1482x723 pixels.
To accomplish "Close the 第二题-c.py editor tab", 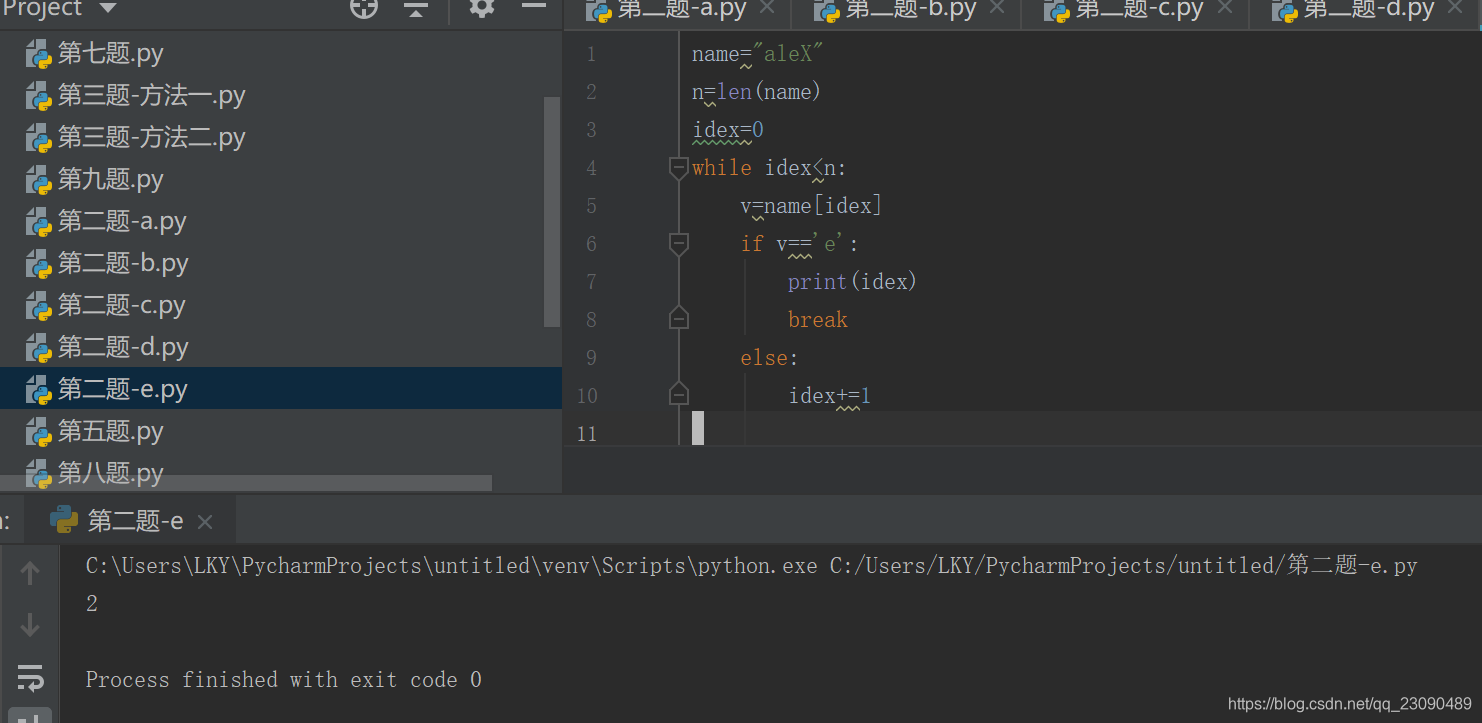I will tap(1223, 8).
